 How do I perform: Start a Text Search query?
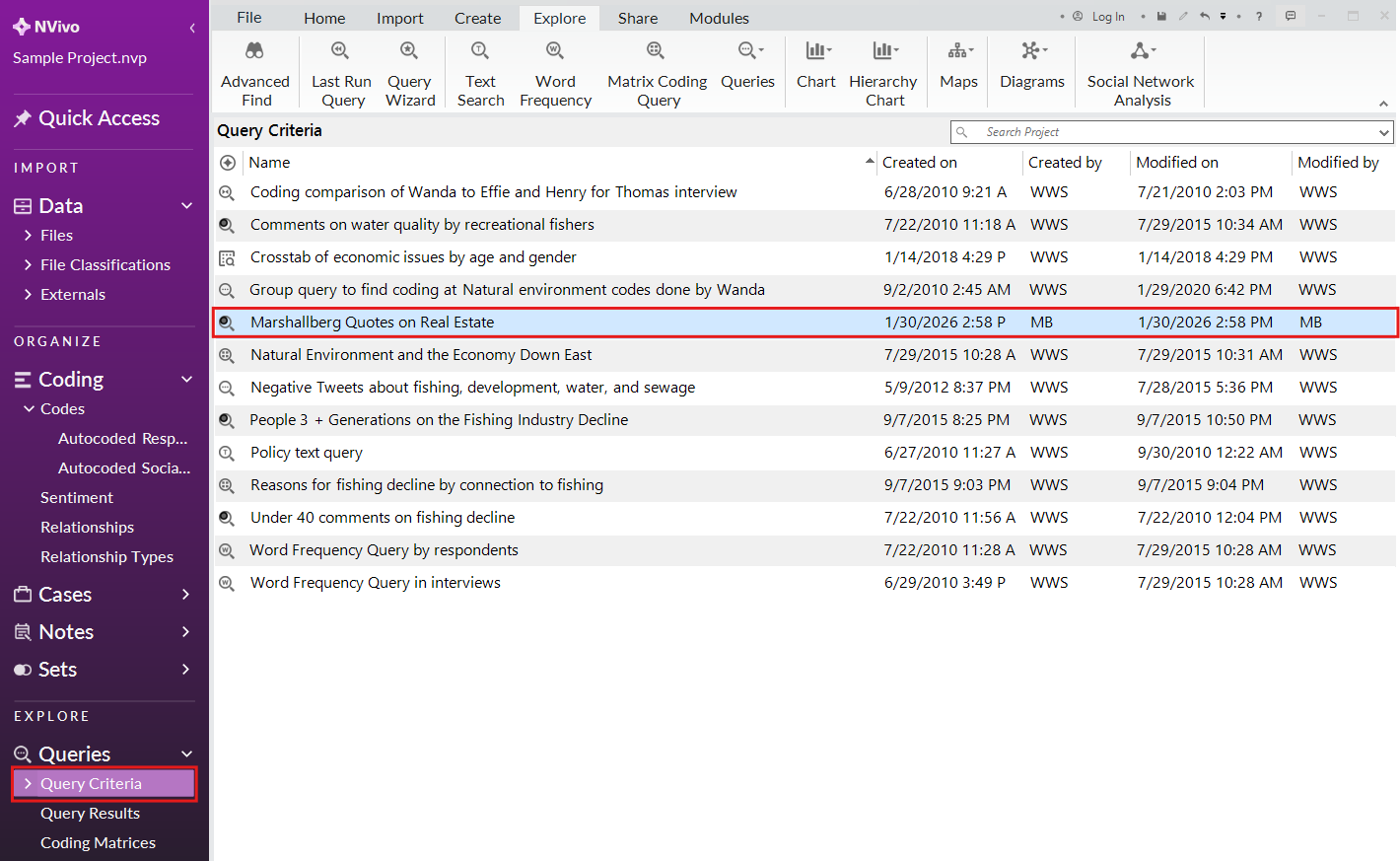pos(480,74)
